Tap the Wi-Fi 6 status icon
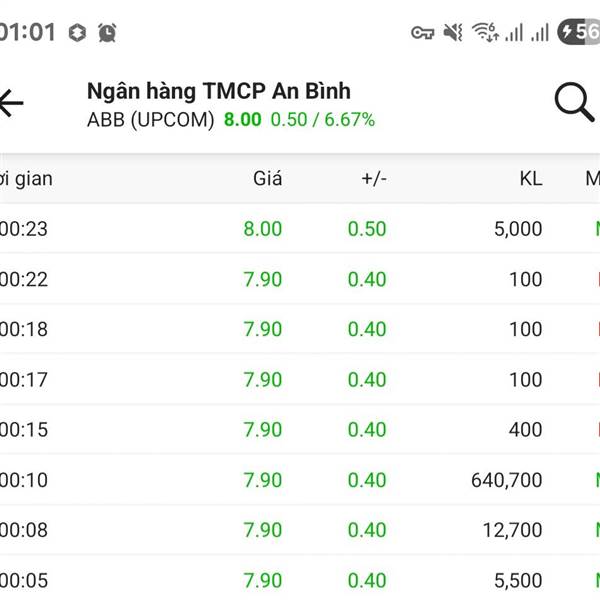This screenshot has width=600, height=600. tap(485, 32)
